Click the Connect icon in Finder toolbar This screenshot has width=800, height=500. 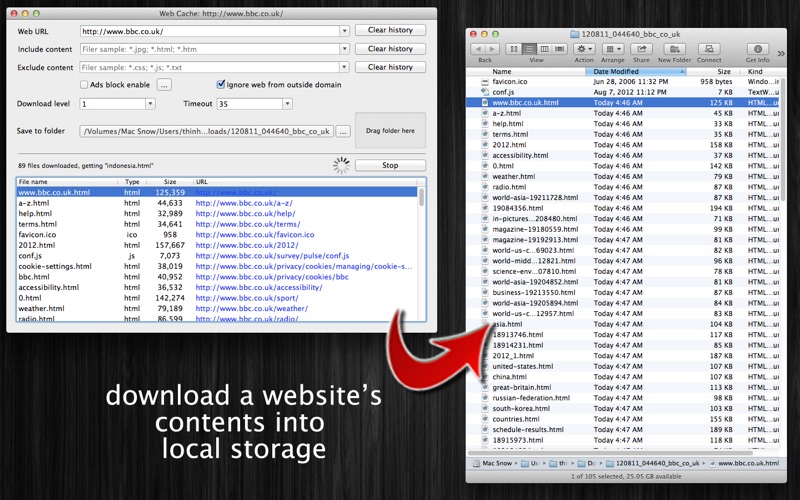[x=709, y=49]
